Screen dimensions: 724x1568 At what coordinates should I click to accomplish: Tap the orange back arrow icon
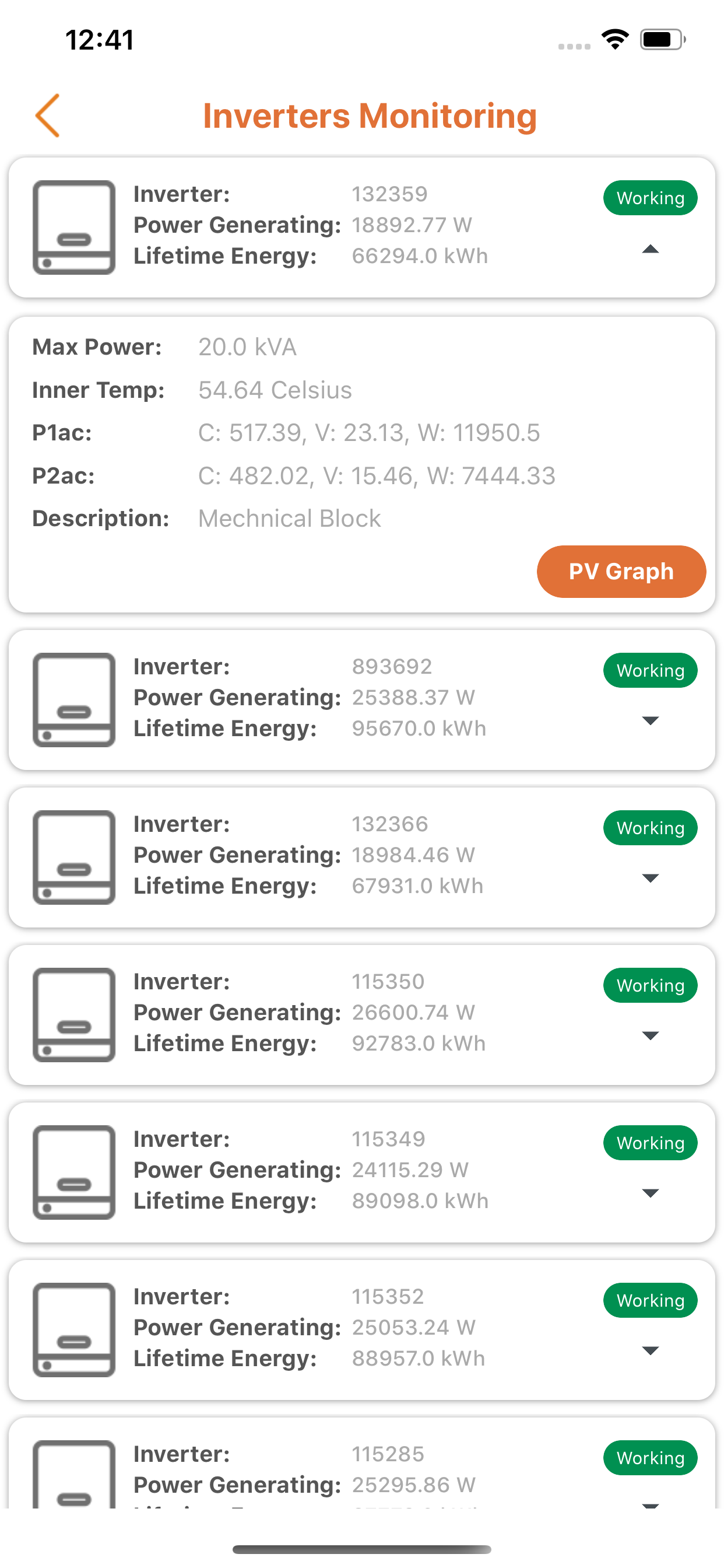coord(47,115)
